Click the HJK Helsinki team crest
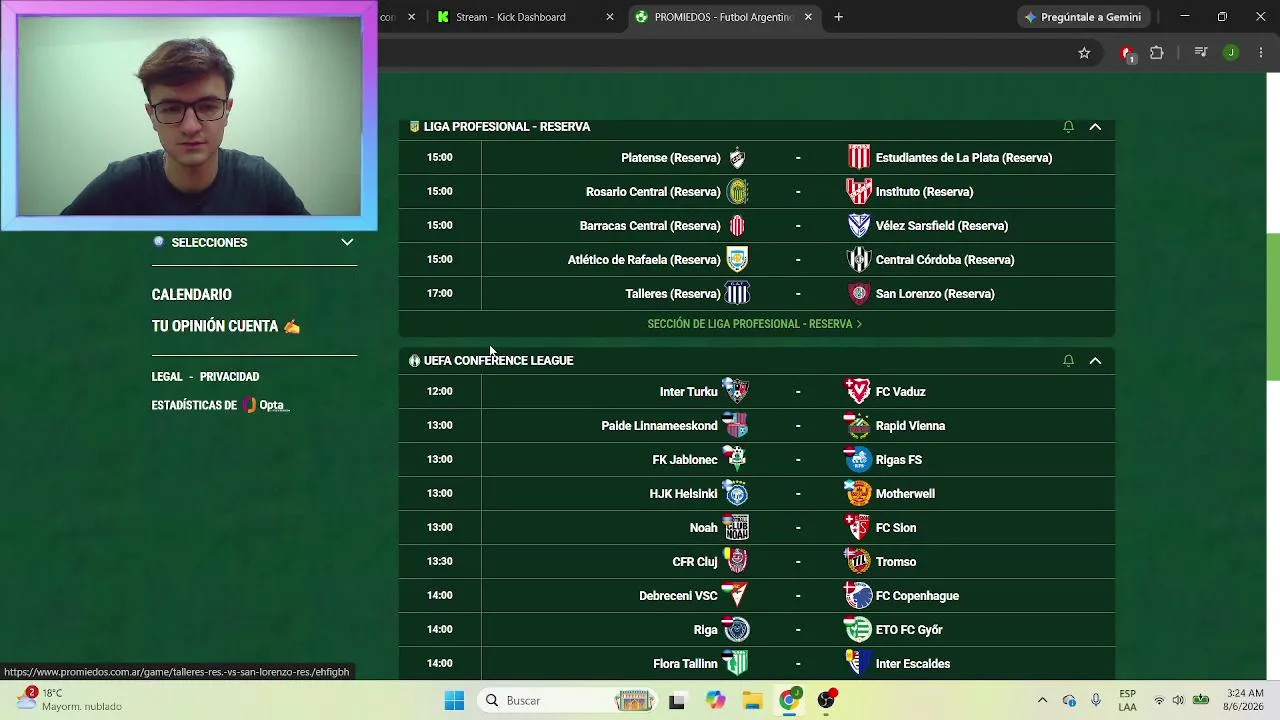Screen dimensions: 1280x720 pos(736,493)
